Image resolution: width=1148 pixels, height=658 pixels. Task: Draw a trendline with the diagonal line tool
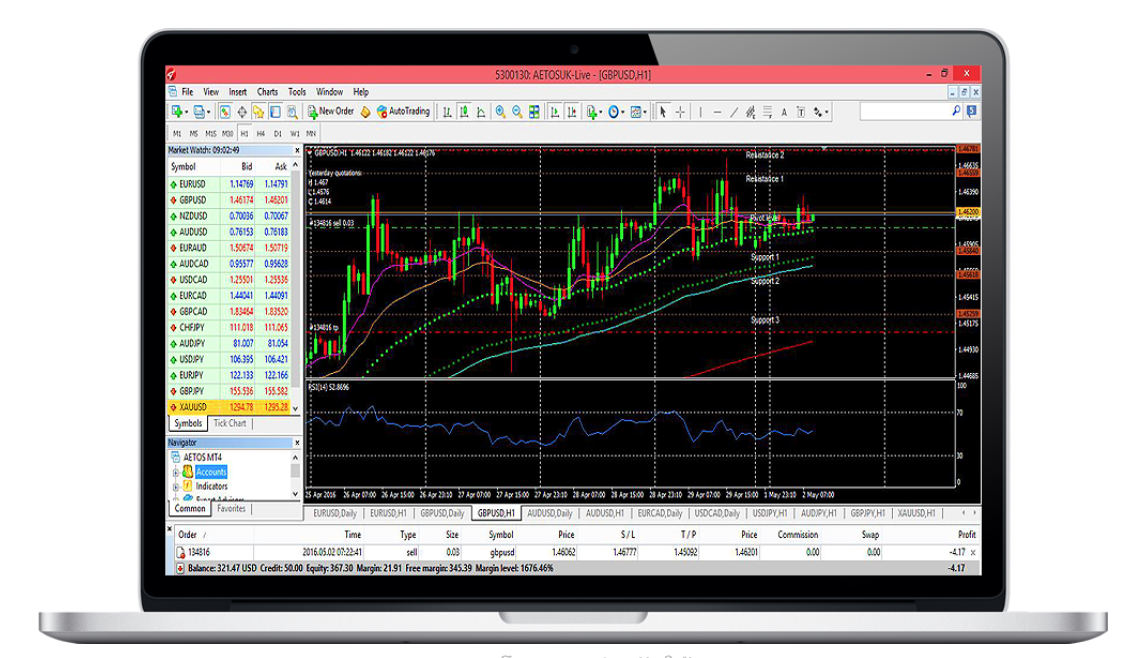[x=734, y=112]
